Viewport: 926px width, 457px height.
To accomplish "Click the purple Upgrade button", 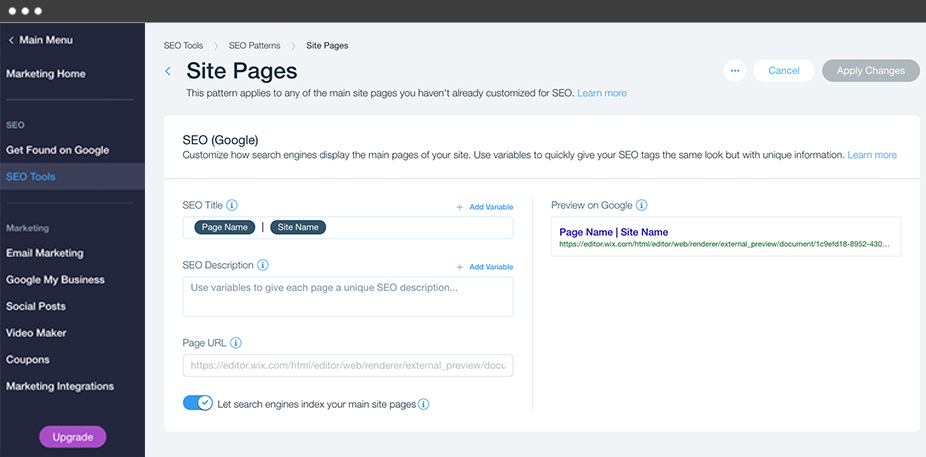I will (73, 438).
